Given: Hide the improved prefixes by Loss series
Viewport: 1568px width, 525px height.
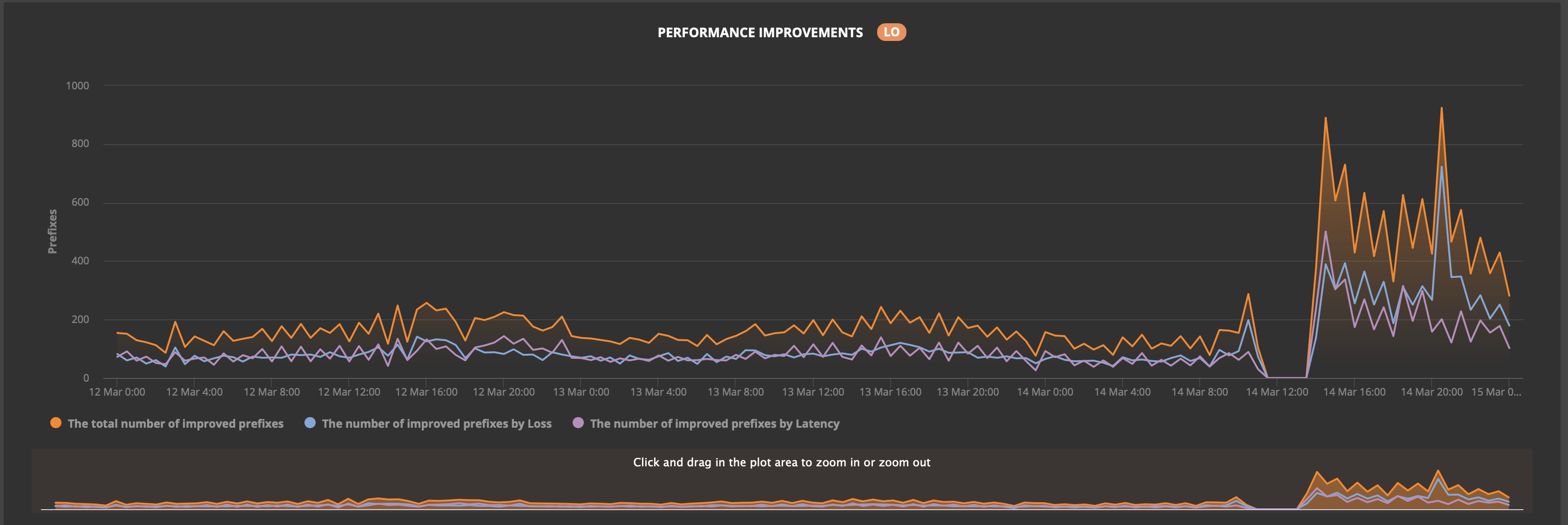Looking at the screenshot, I should (436, 424).
